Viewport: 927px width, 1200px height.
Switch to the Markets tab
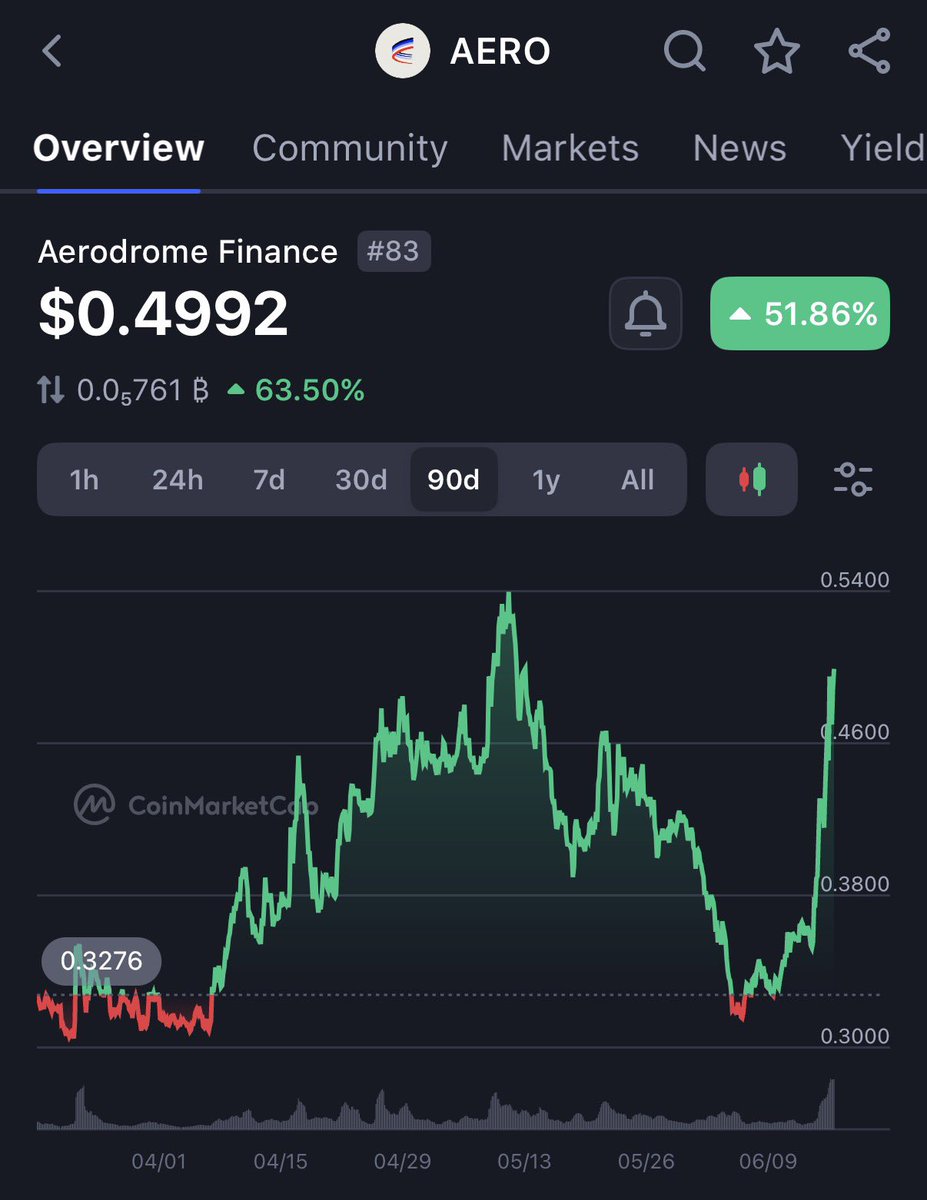570,148
